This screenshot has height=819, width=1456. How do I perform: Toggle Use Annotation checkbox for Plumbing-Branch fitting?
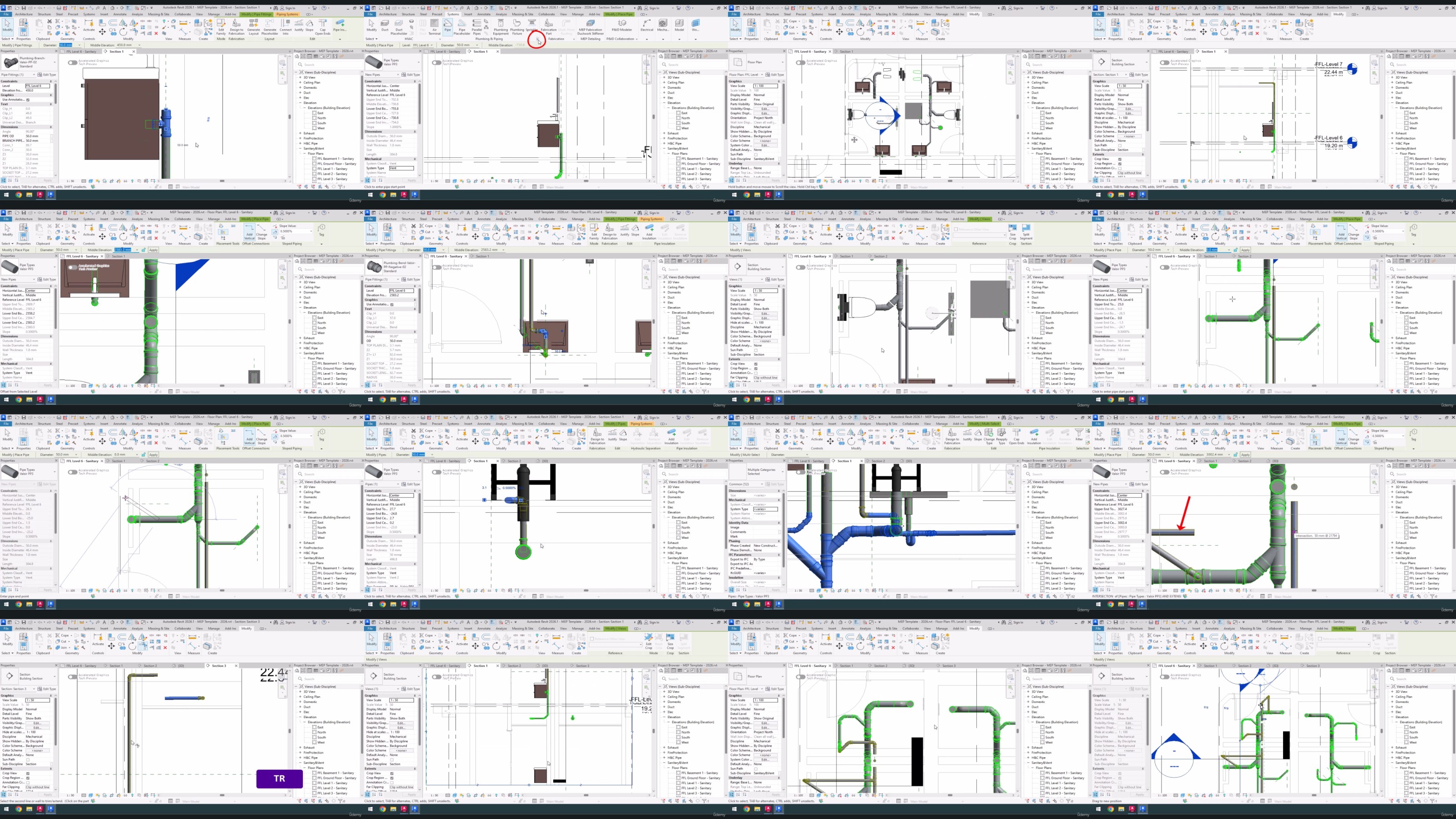(x=28, y=100)
